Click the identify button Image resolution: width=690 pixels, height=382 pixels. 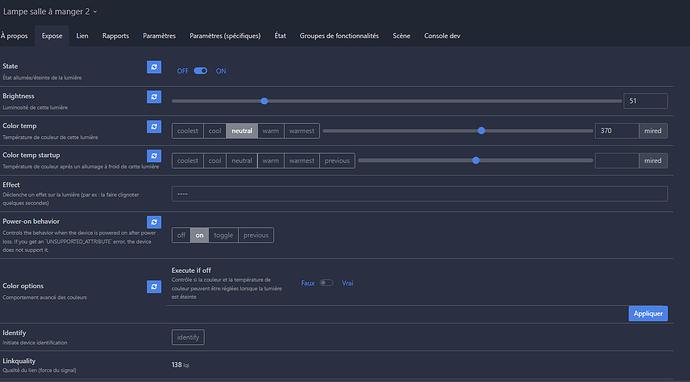point(188,337)
